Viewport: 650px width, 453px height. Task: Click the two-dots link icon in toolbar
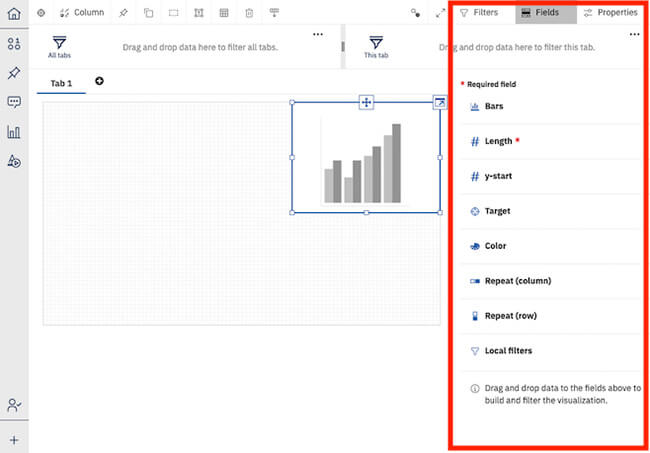click(415, 13)
